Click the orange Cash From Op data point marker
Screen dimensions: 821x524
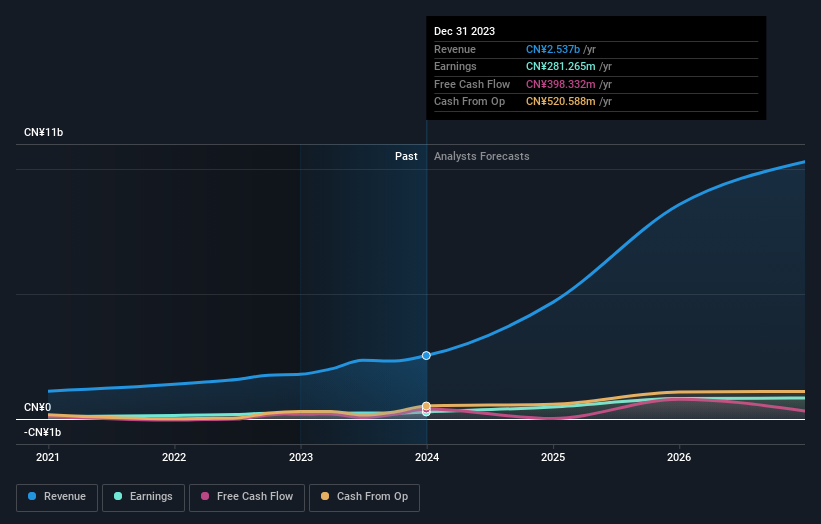[426, 406]
